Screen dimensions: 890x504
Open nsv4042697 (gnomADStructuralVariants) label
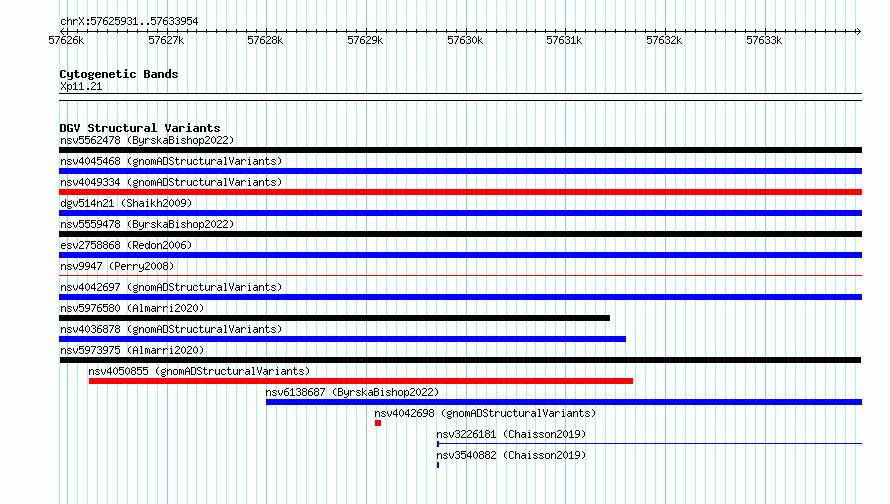click(x=171, y=287)
